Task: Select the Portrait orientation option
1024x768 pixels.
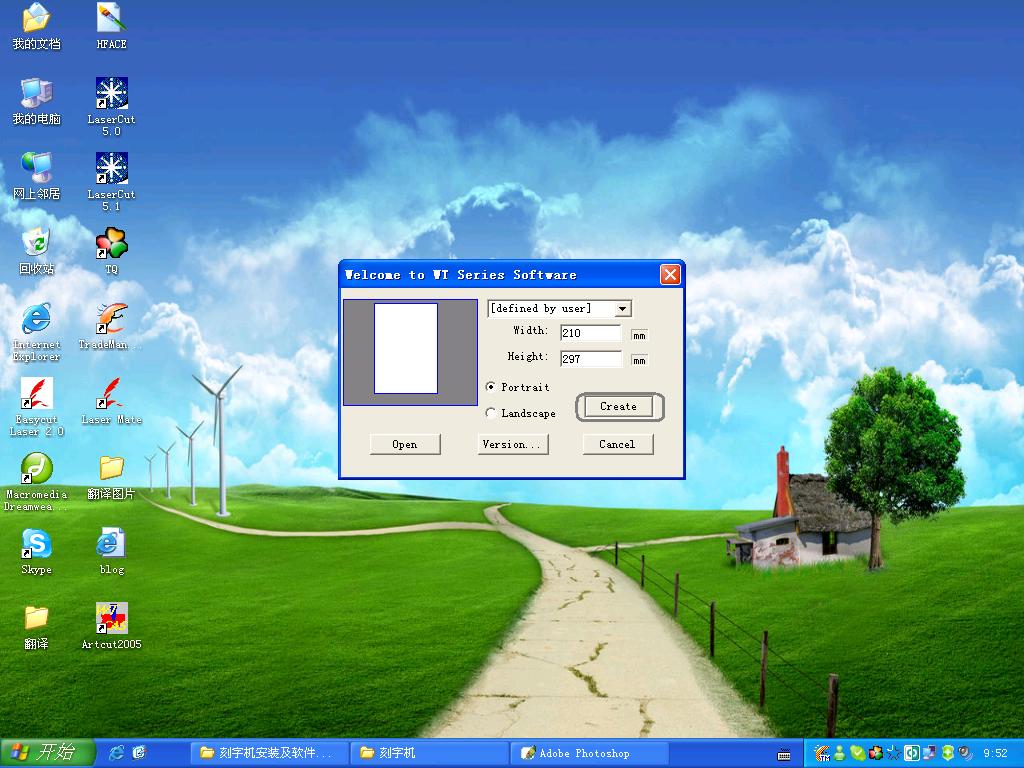Action: (x=517, y=387)
